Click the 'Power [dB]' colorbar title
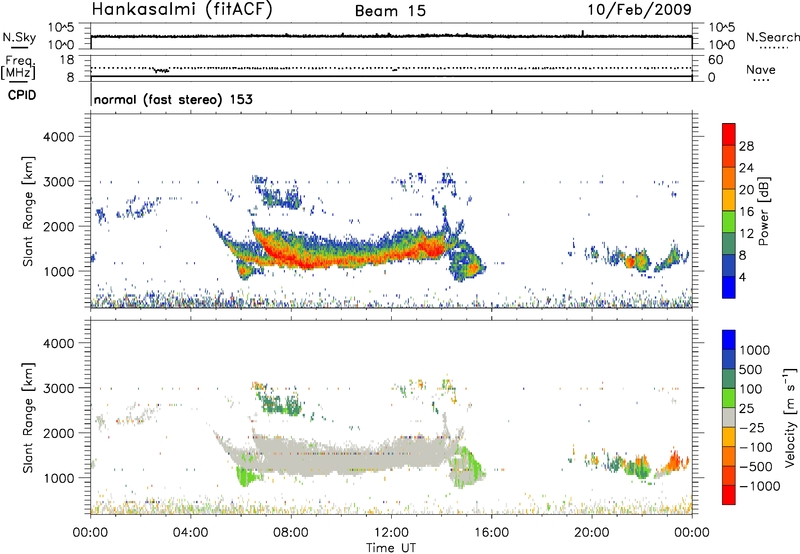 (764, 211)
